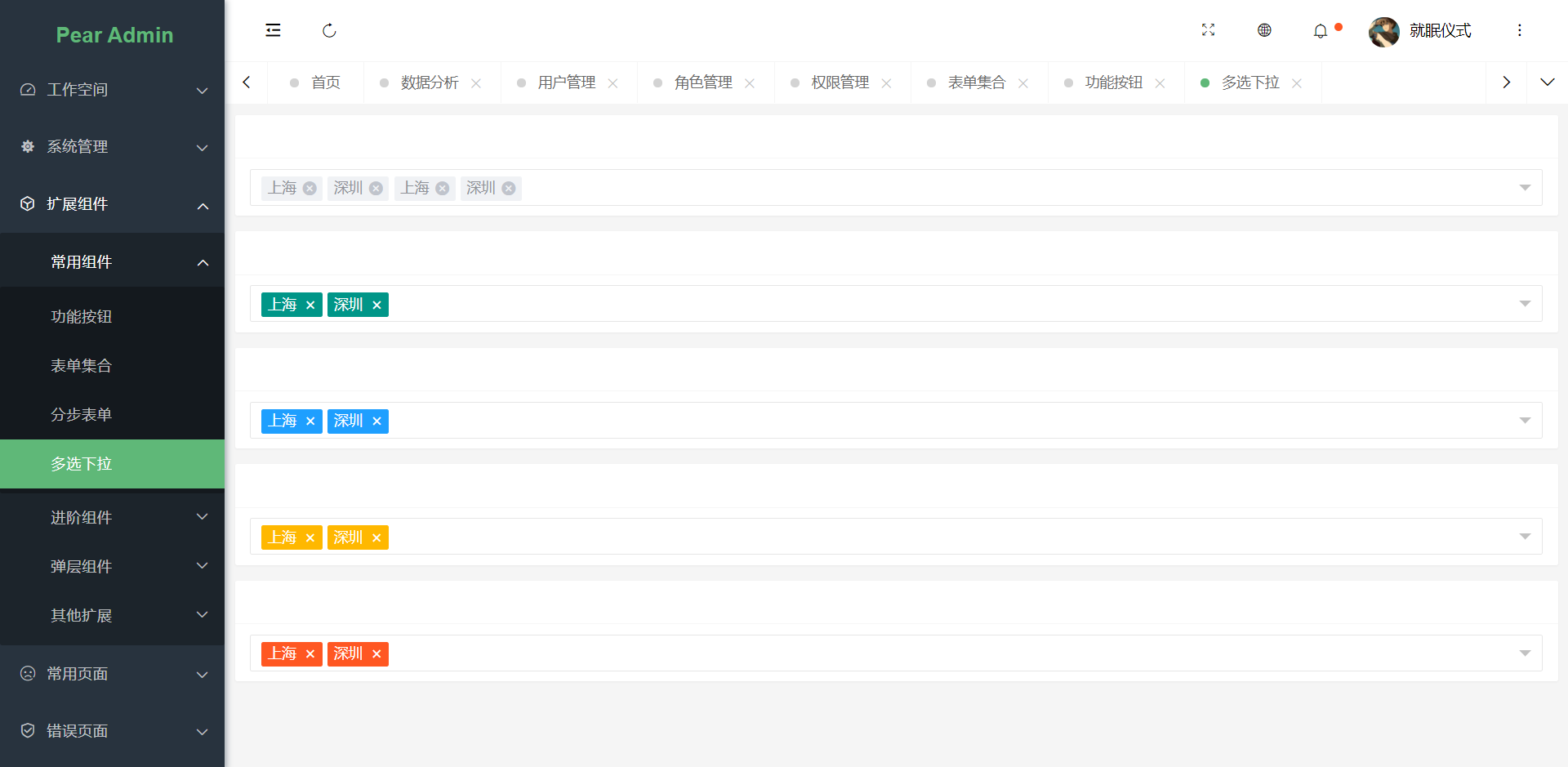
Task: Close the 多选下拉 tab
Action: point(1297,83)
